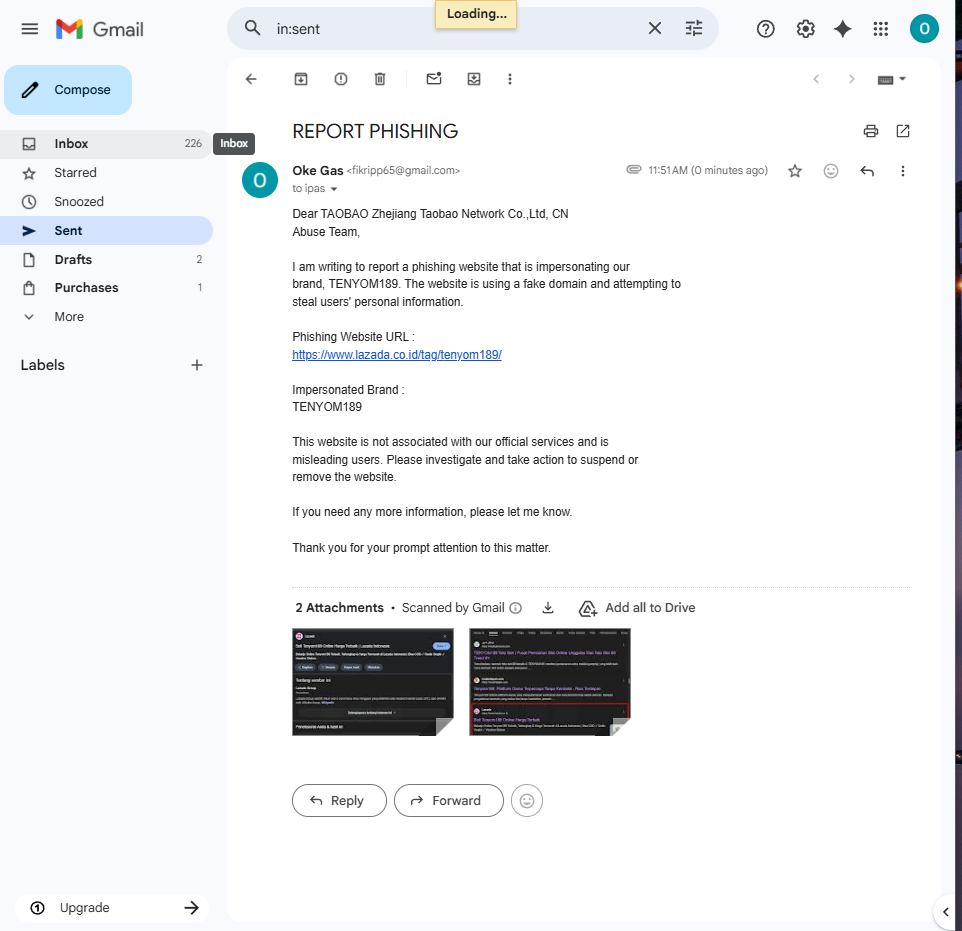Click the Move to Inbox icon
Viewport: 962px width, 931px height.
pyautogui.click(x=474, y=79)
